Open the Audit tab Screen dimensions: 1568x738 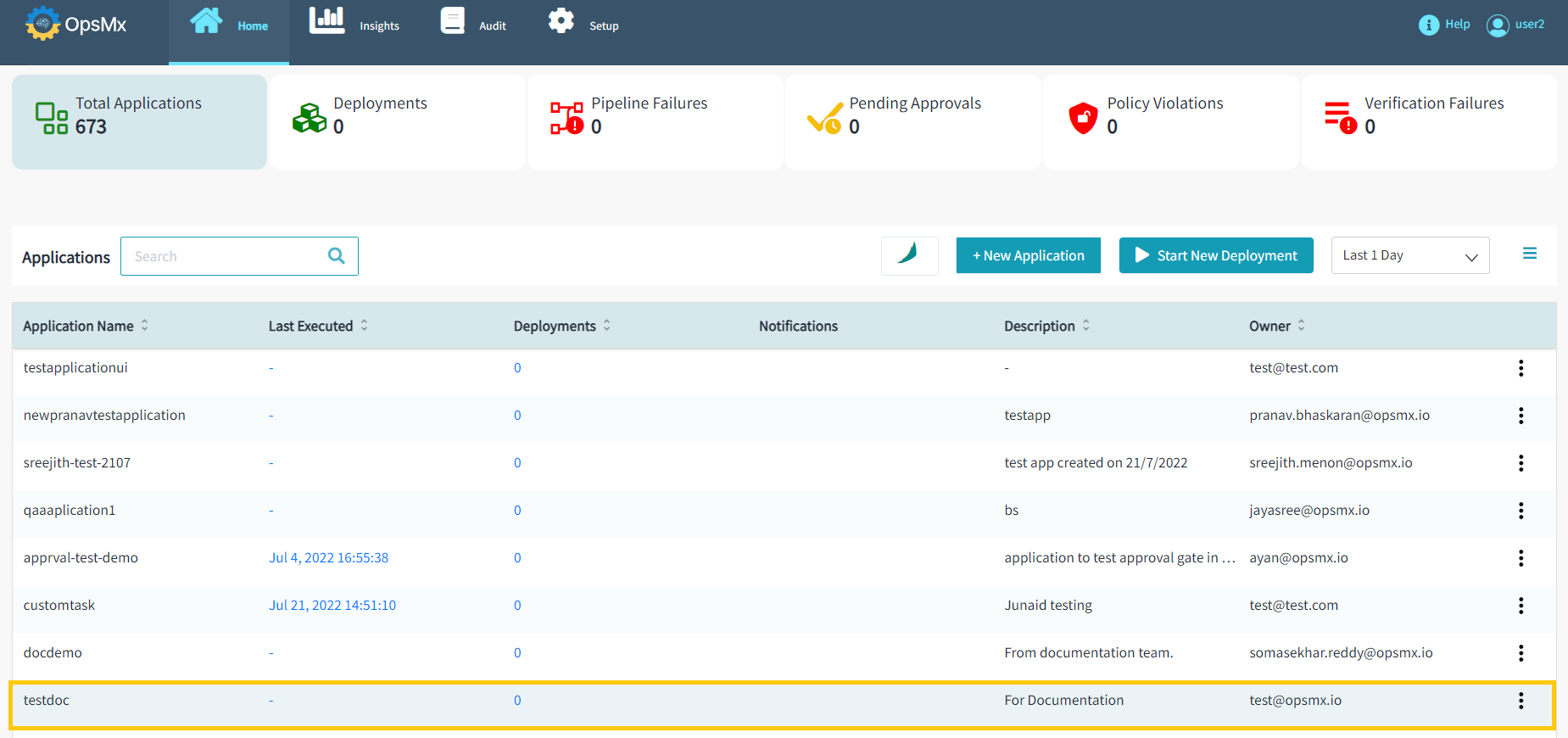click(x=473, y=25)
